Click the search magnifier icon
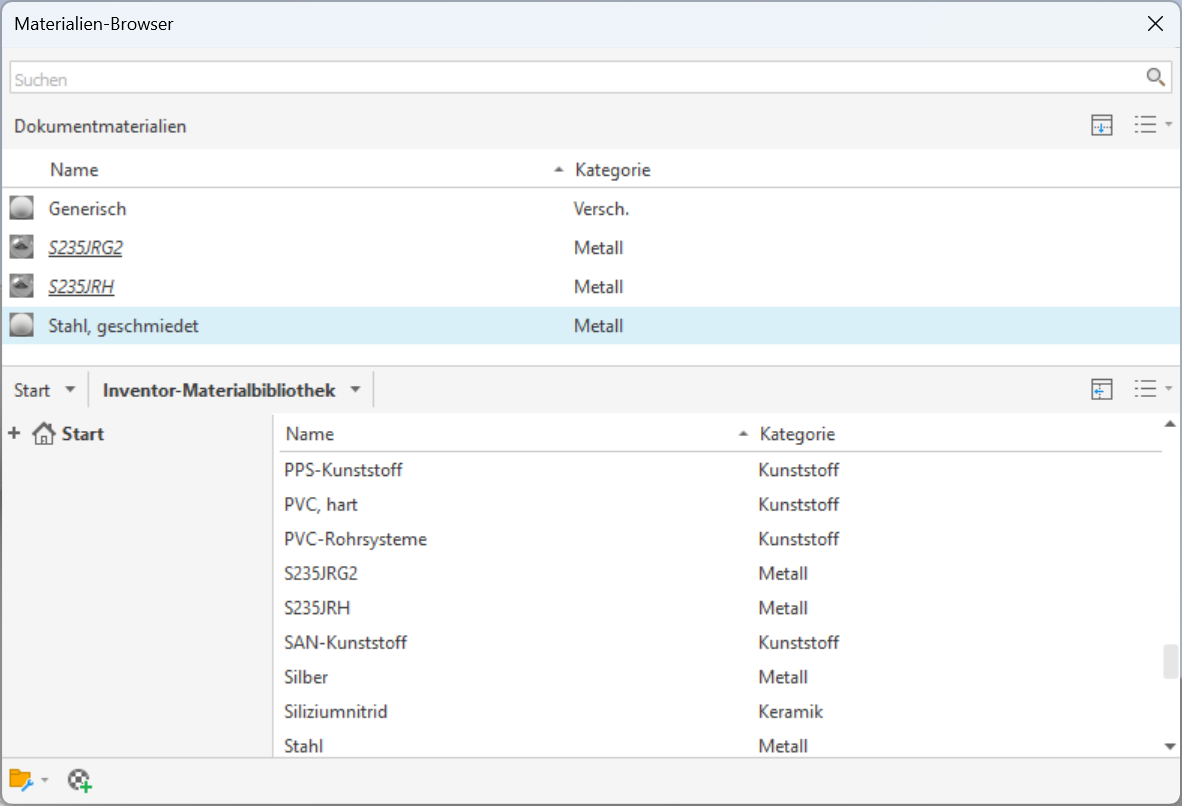The height and width of the screenshot is (806, 1182). click(1155, 78)
